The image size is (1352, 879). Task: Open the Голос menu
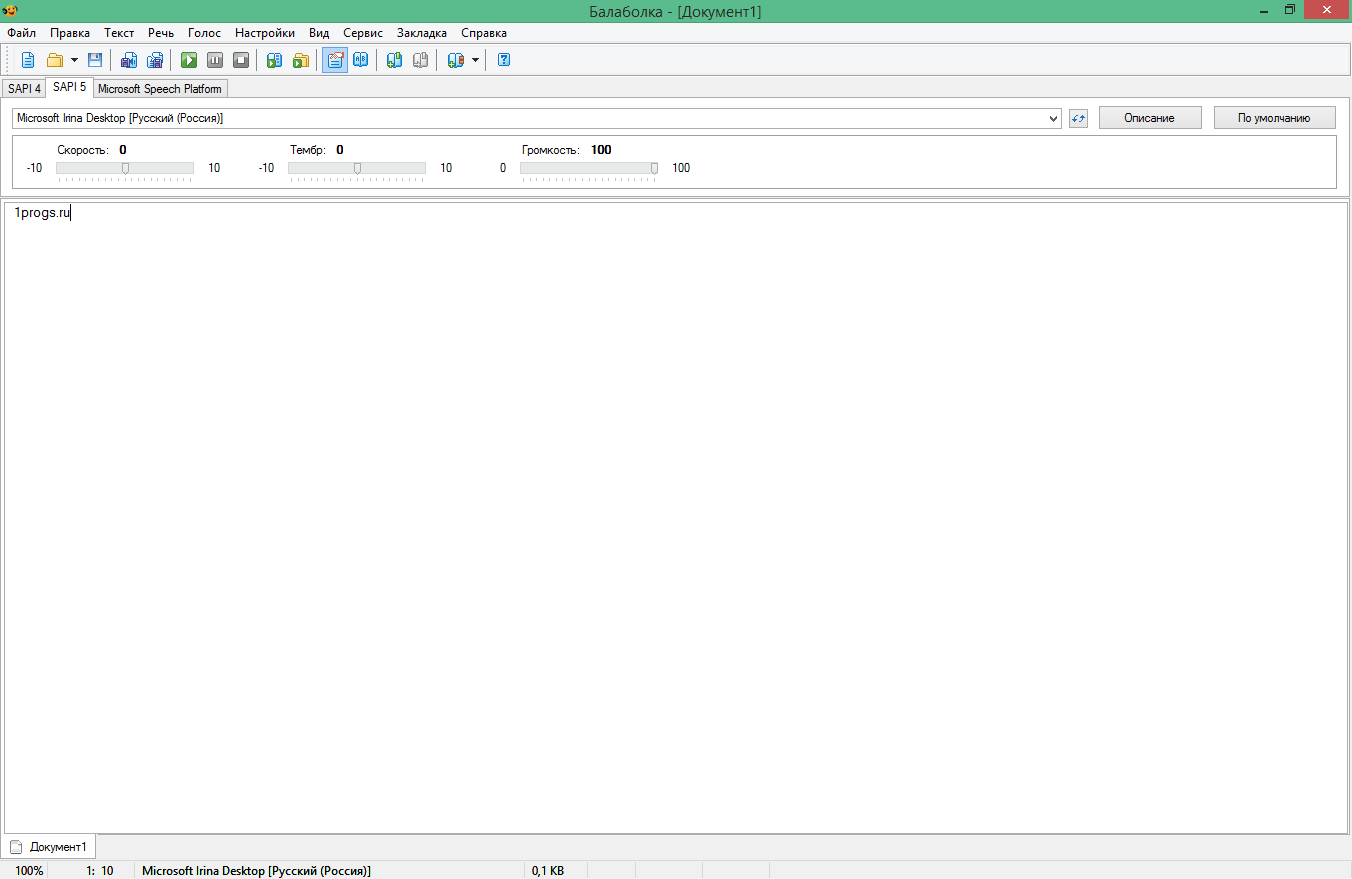click(x=204, y=33)
